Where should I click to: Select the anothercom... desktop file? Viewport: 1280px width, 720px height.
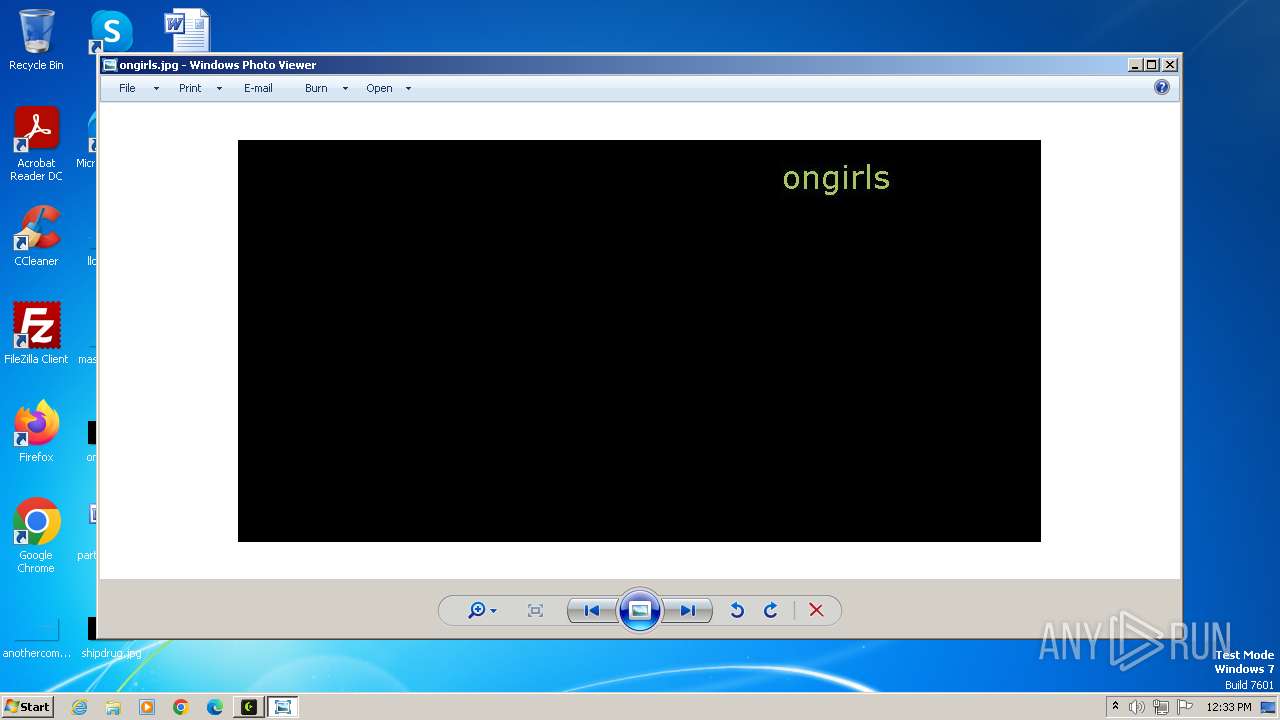[x=36, y=638]
